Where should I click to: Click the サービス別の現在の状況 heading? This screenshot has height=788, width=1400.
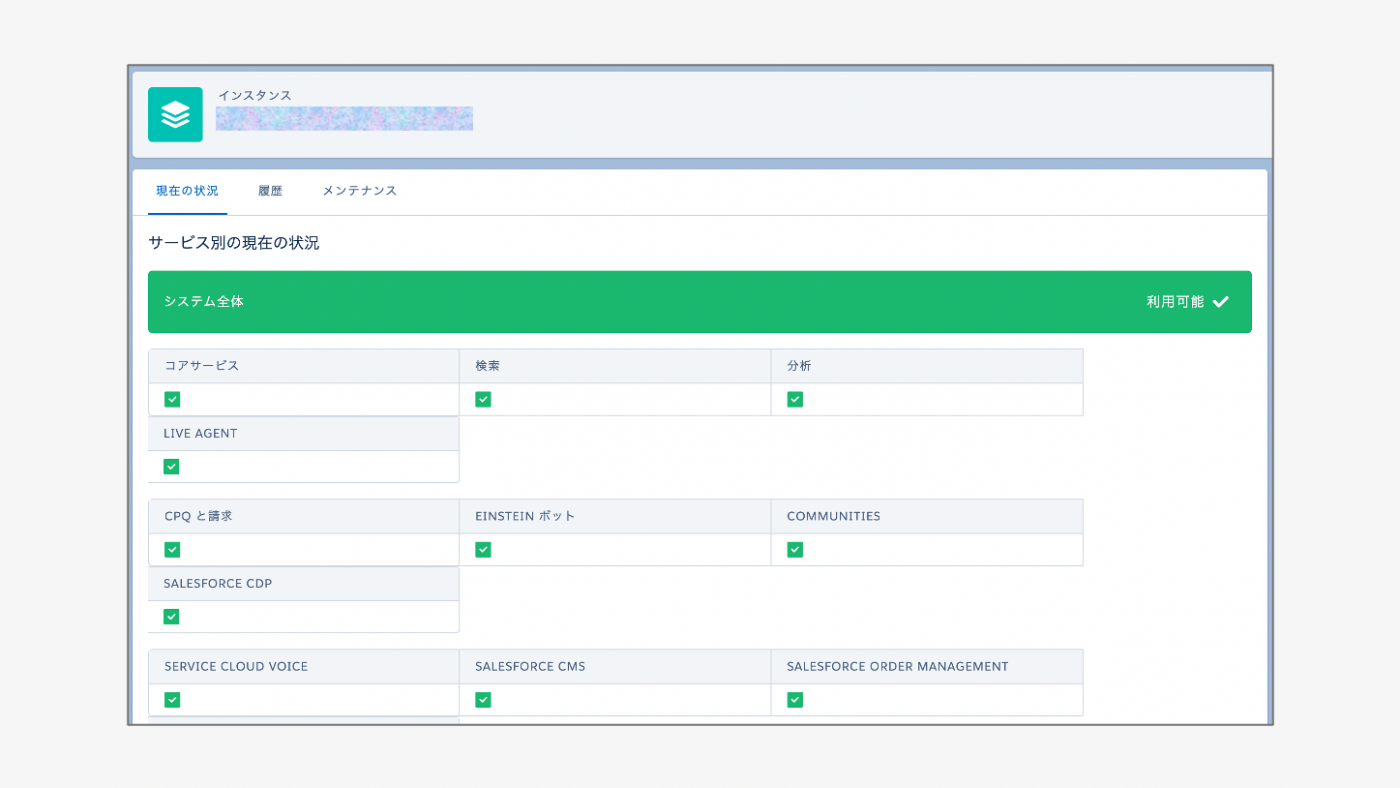click(234, 243)
